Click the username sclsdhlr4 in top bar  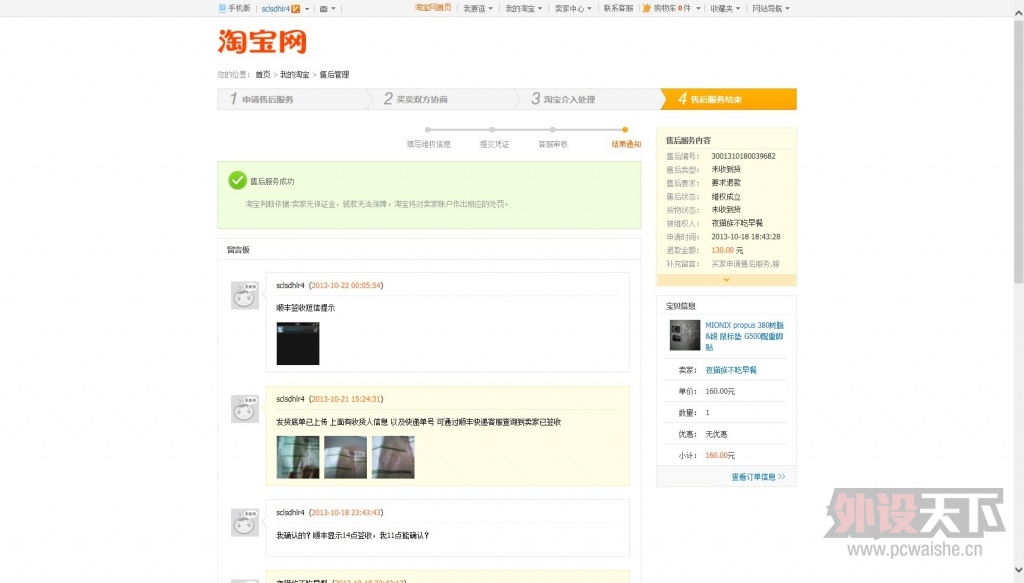(x=276, y=9)
